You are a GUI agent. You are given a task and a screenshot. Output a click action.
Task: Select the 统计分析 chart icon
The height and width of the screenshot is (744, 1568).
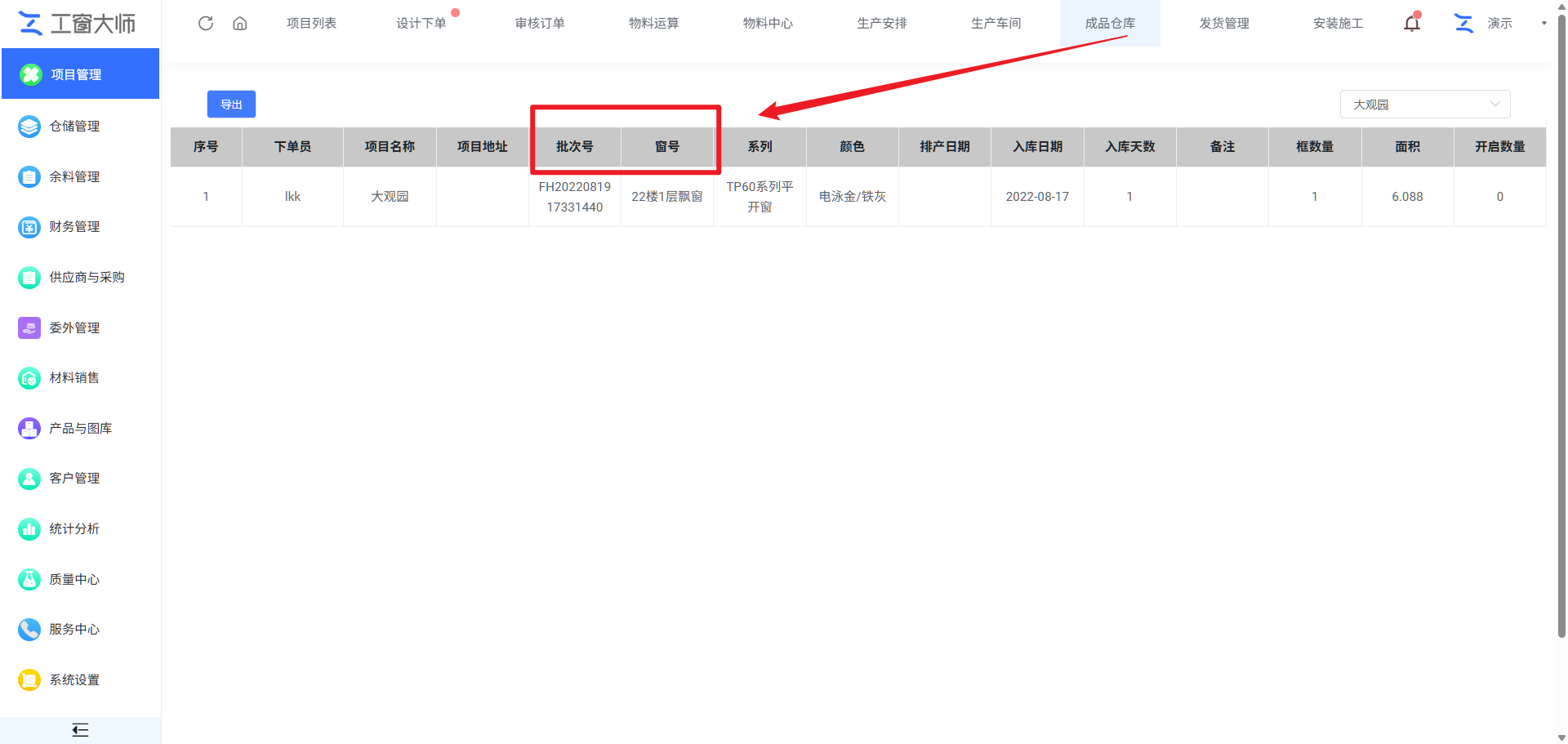pos(29,529)
